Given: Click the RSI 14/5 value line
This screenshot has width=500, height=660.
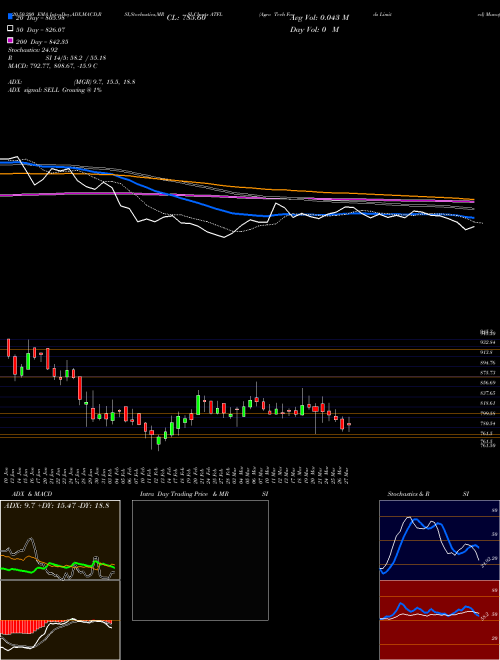Looking at the screenshot, I should click(57, 58).
